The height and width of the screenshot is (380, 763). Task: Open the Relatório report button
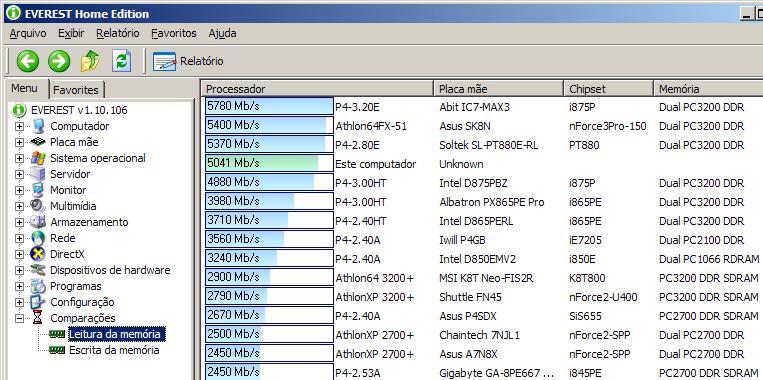click(188, 61)
